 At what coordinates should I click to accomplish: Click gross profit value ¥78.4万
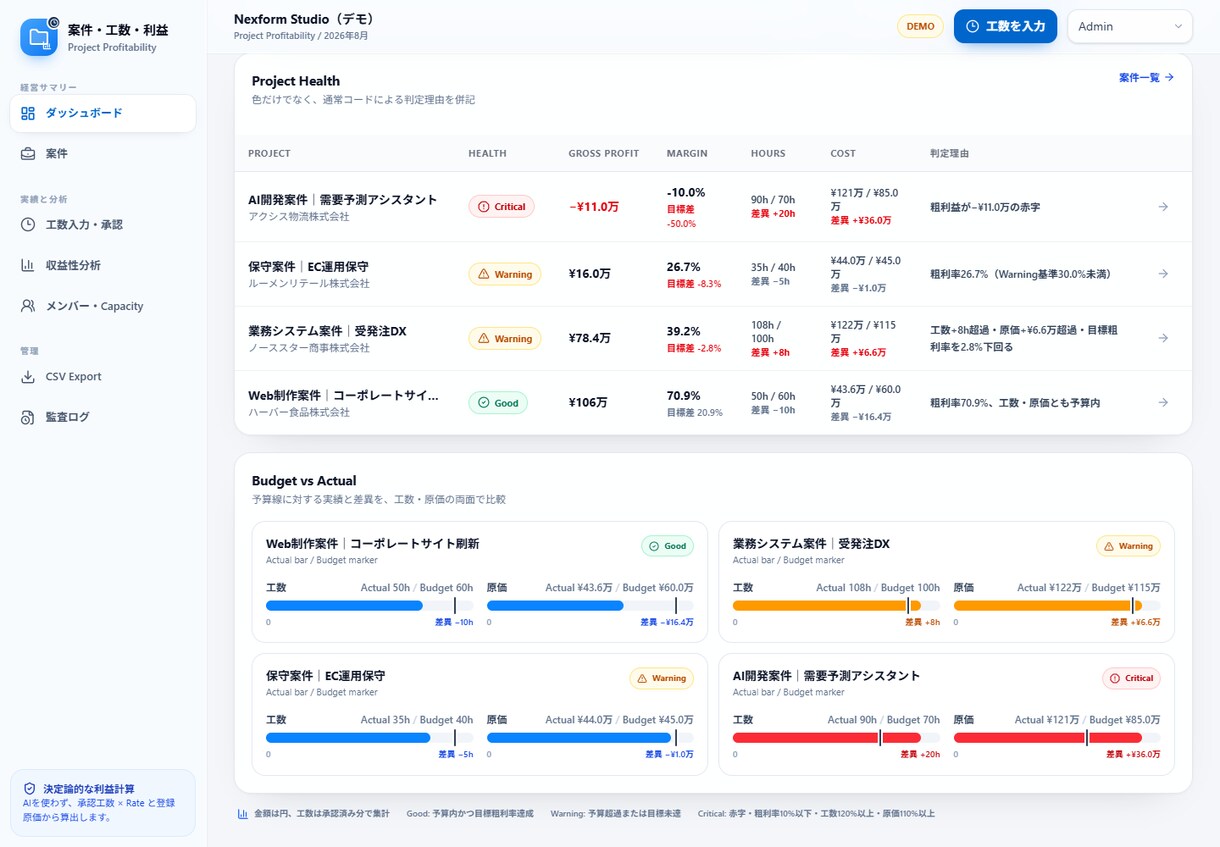click(590, 338)
